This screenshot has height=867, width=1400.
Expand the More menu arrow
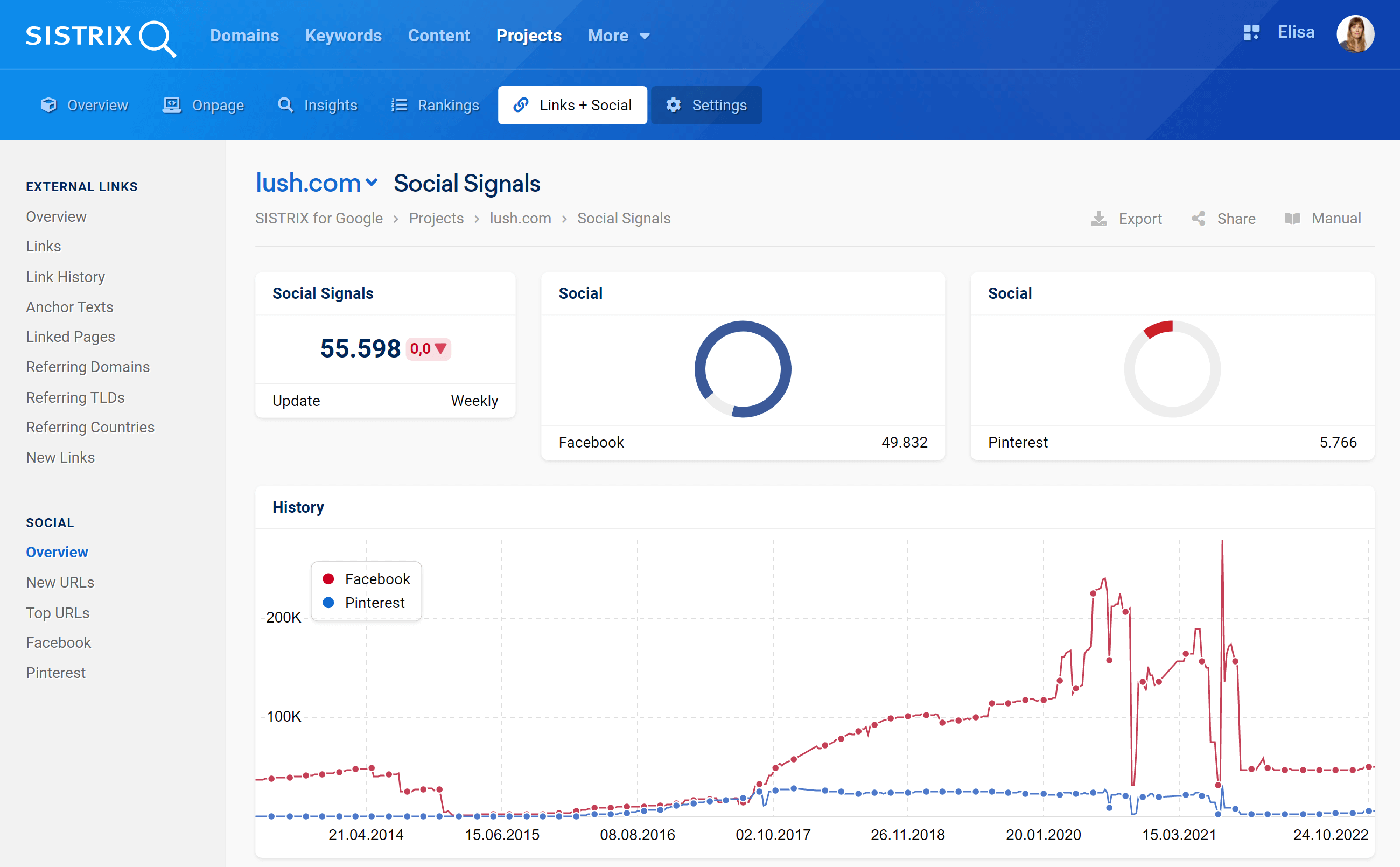(x=645, y=36)
